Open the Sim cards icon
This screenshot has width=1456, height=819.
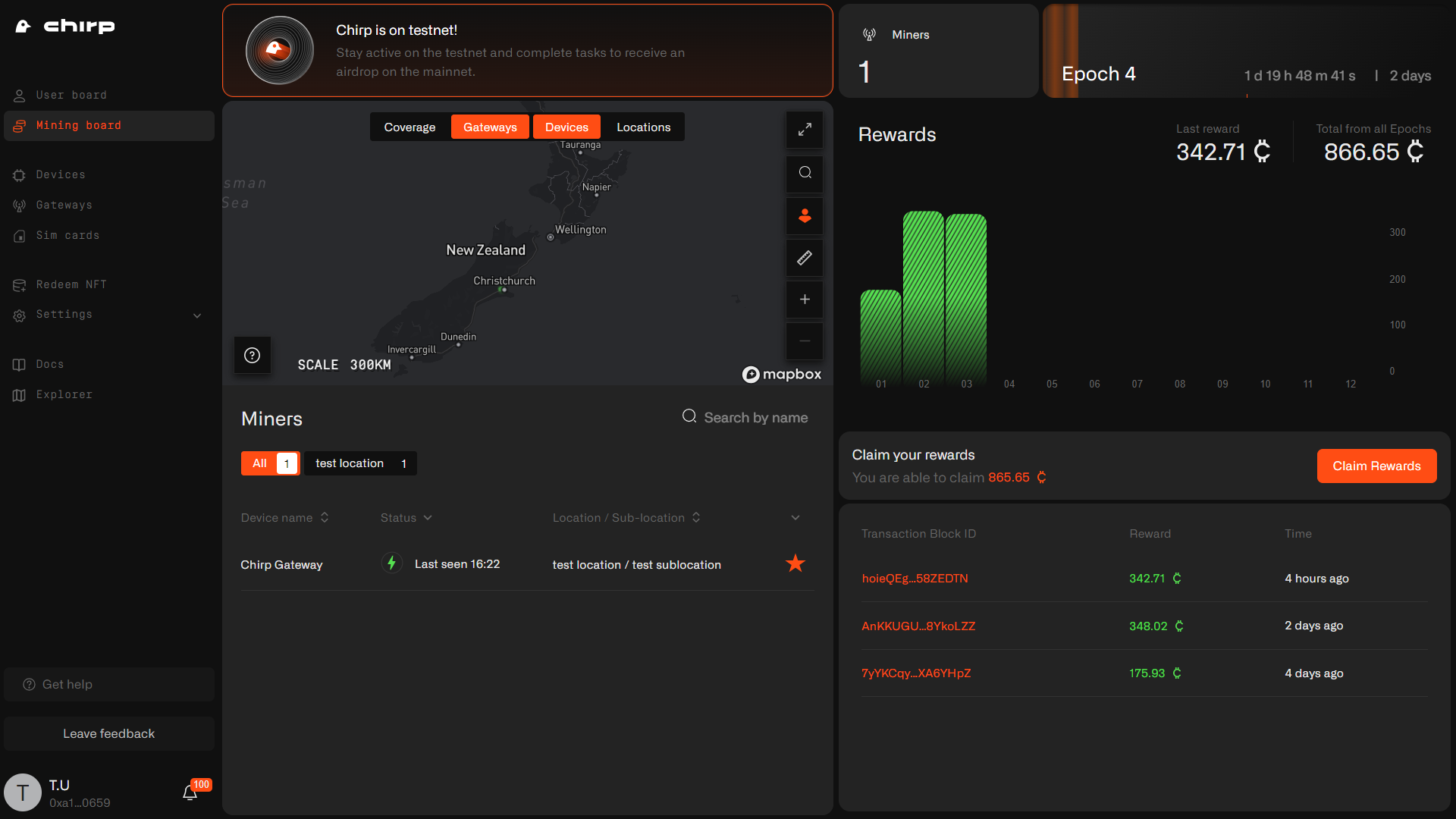coord(20,236)
